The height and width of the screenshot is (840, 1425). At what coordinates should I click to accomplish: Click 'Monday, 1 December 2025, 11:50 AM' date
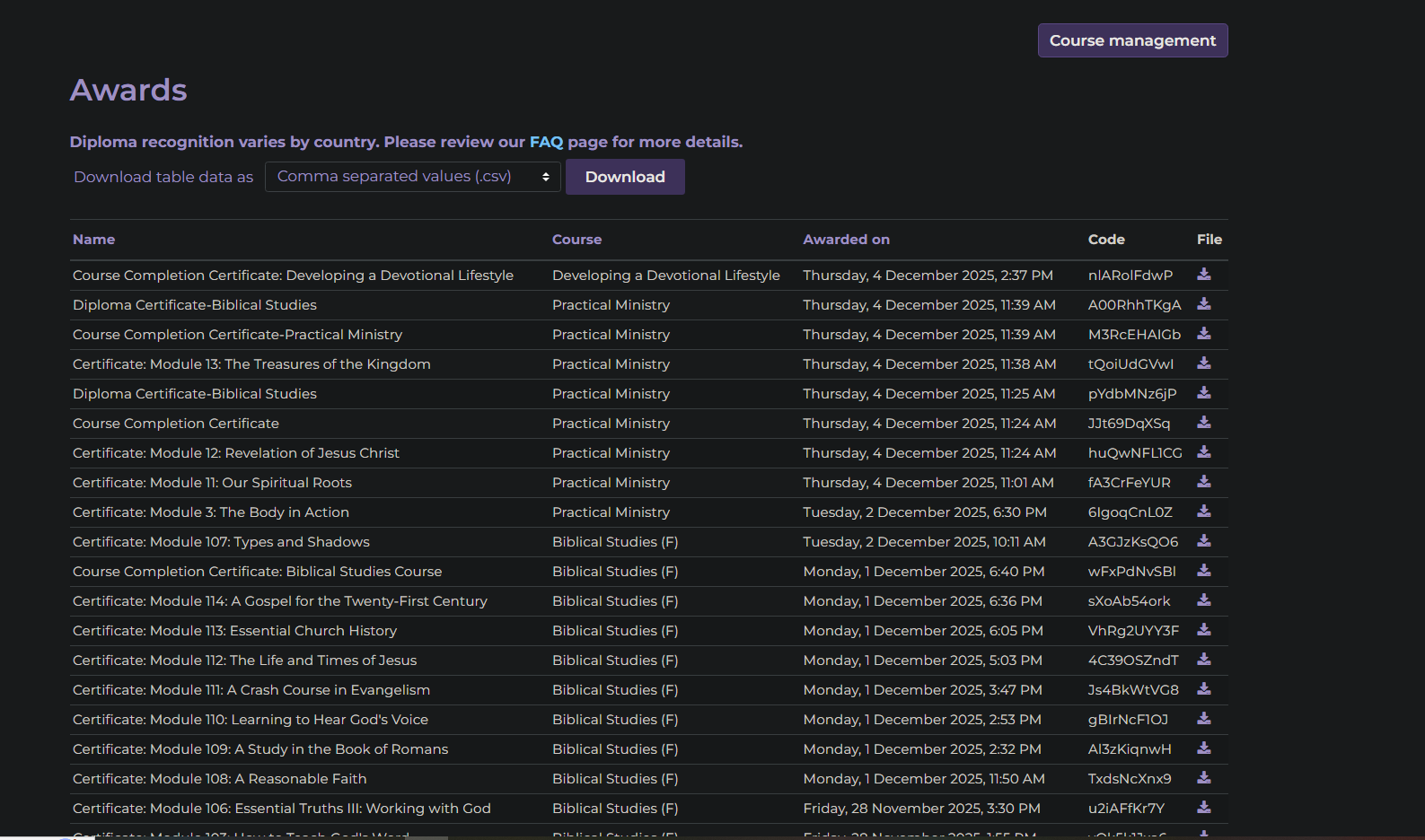pos(924,779)
